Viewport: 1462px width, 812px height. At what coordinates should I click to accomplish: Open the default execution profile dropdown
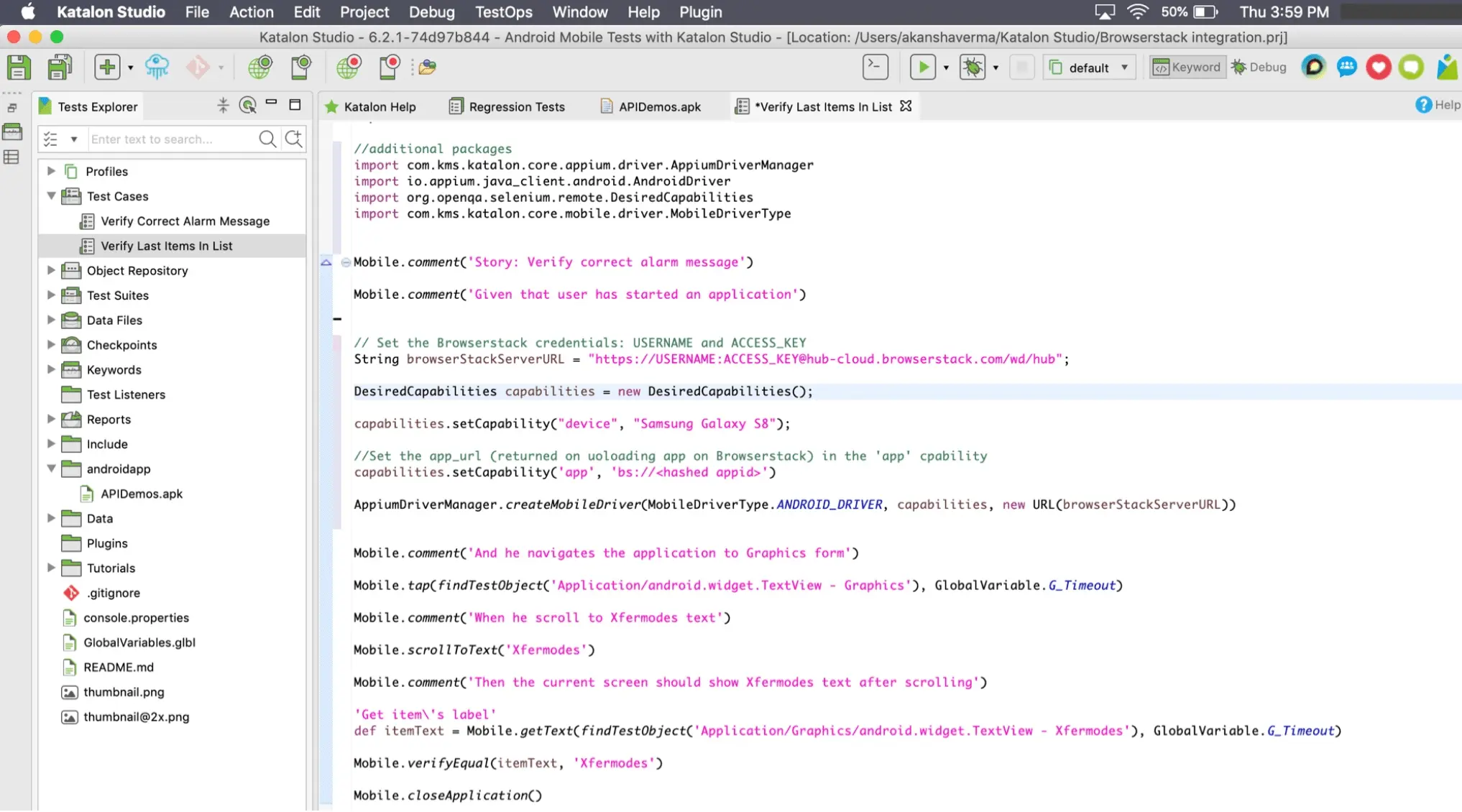pyautogui.click(x=1089, y=68)
